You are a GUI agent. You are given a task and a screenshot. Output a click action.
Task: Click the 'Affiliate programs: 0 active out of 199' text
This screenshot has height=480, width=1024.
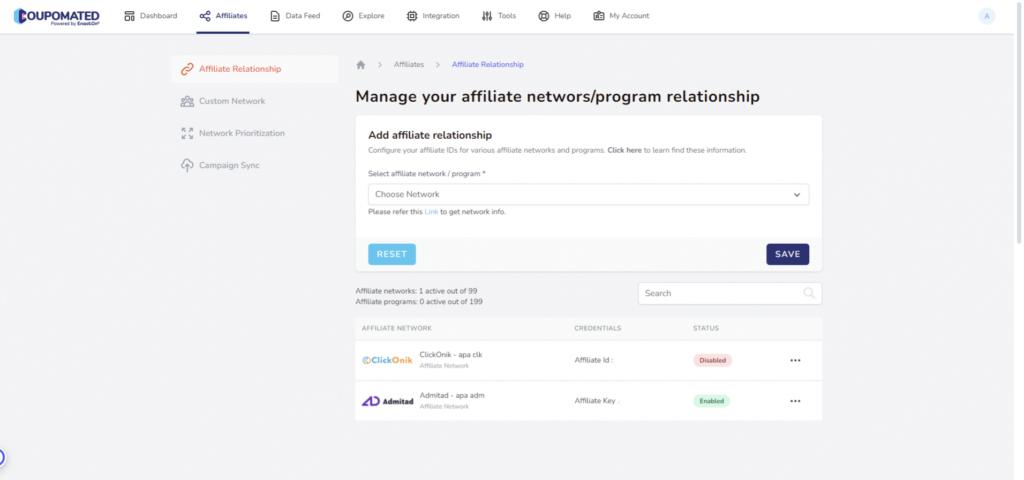pos(419,302)
